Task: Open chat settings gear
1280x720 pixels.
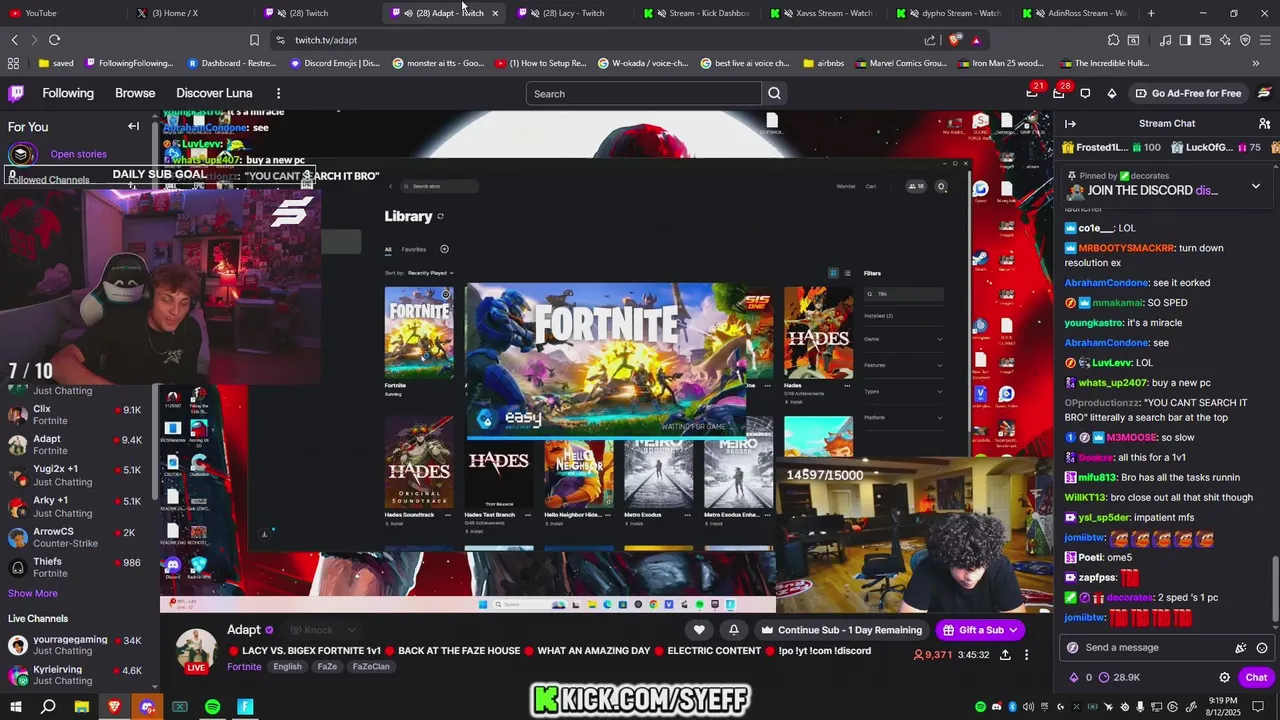Action: (1224, 677)
